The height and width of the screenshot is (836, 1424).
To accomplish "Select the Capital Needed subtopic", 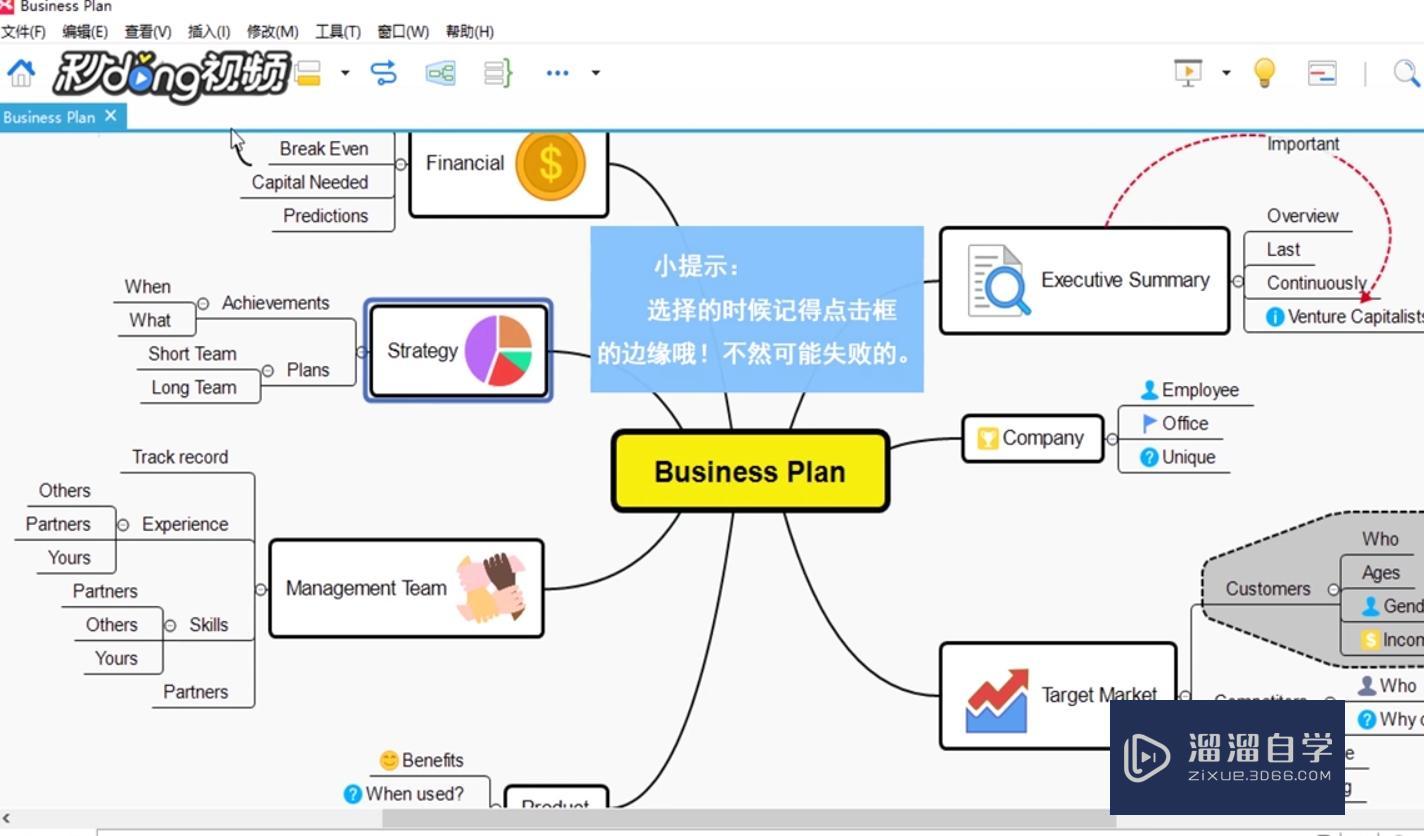I will 309,182.
